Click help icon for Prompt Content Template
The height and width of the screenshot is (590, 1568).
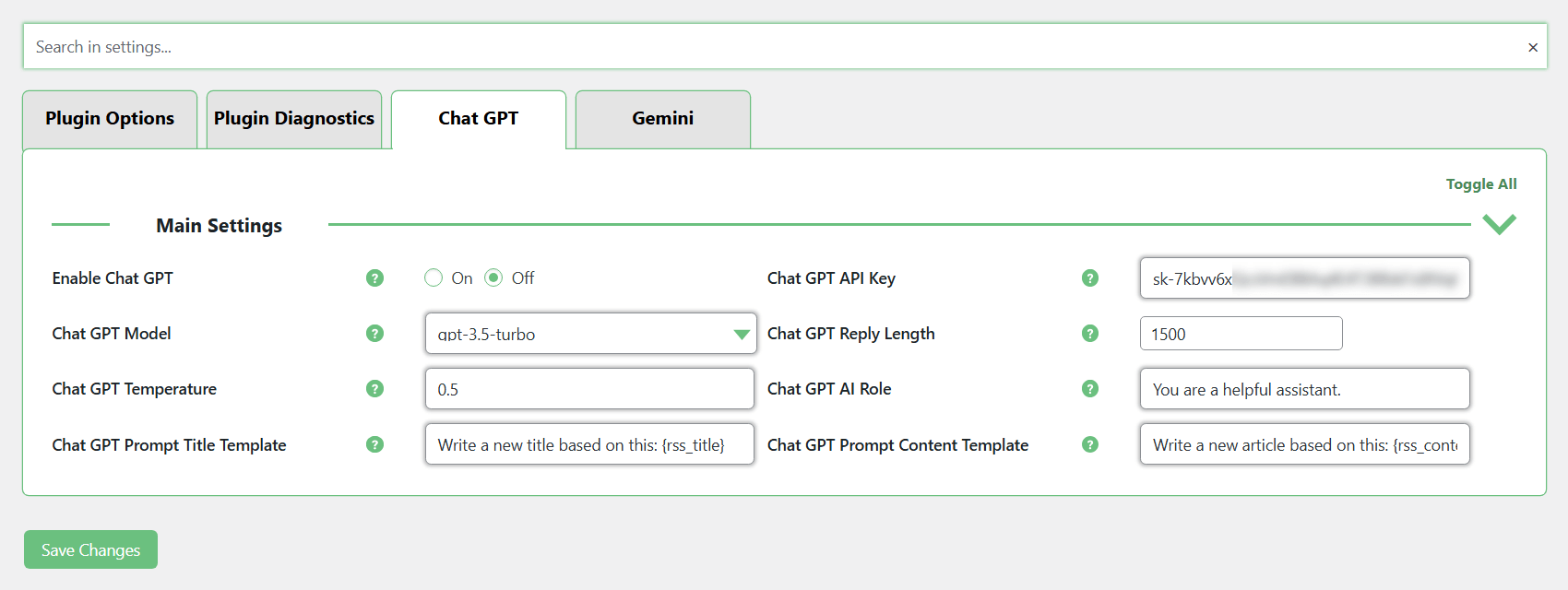tap(1090, 444)
